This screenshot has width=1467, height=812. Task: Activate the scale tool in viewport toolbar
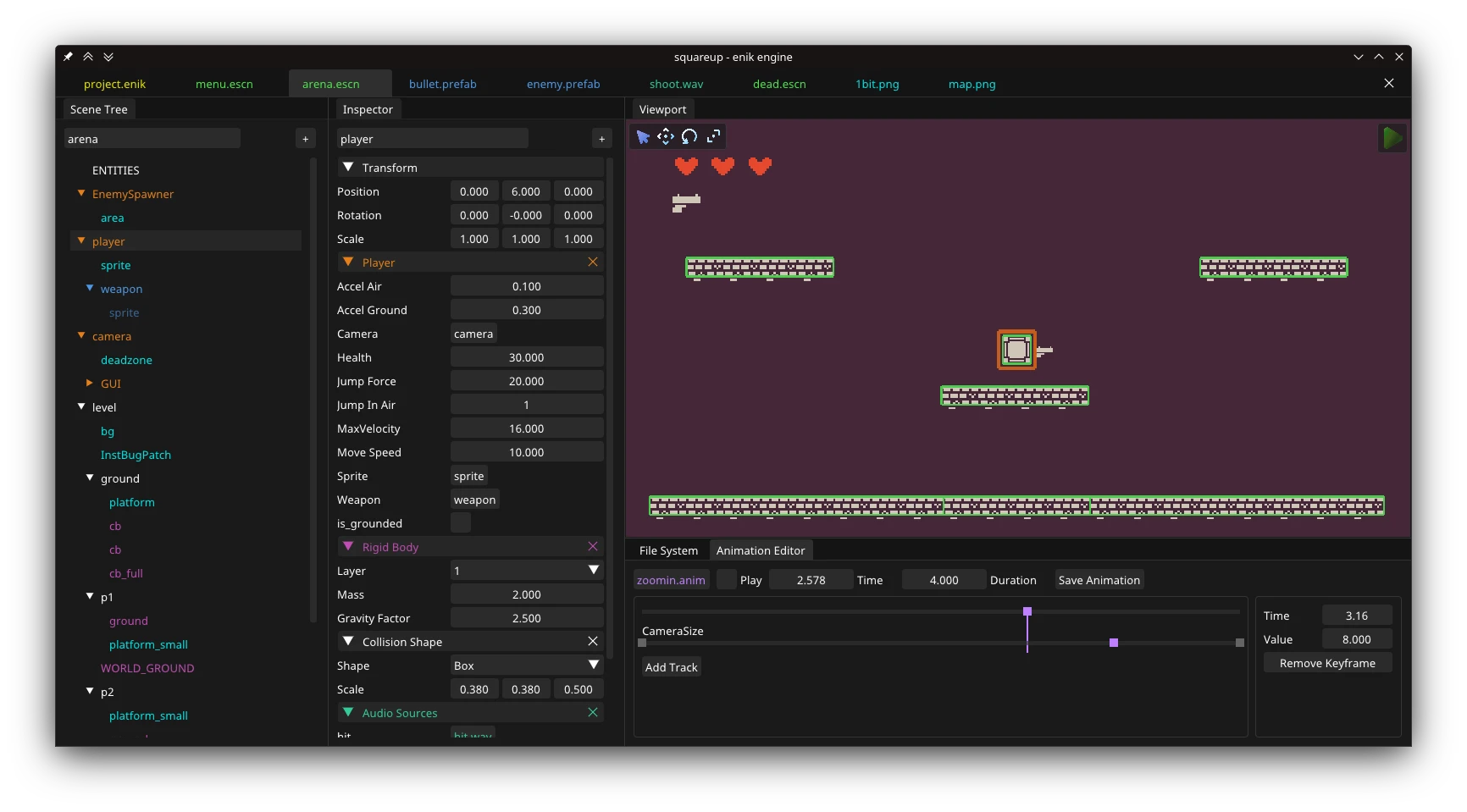click(x=713, y=137)
